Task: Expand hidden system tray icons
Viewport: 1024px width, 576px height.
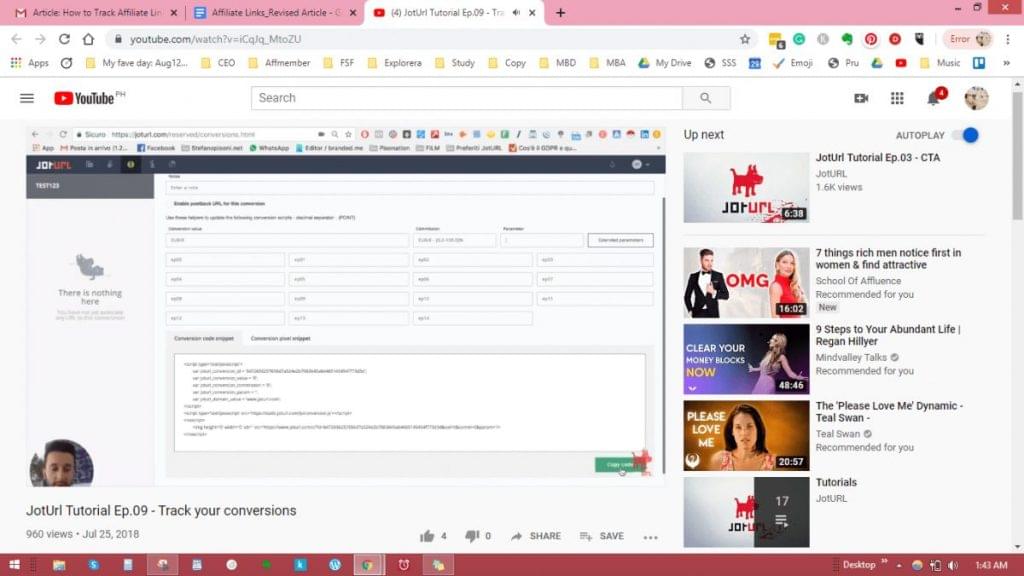Action: coord(899,565)
